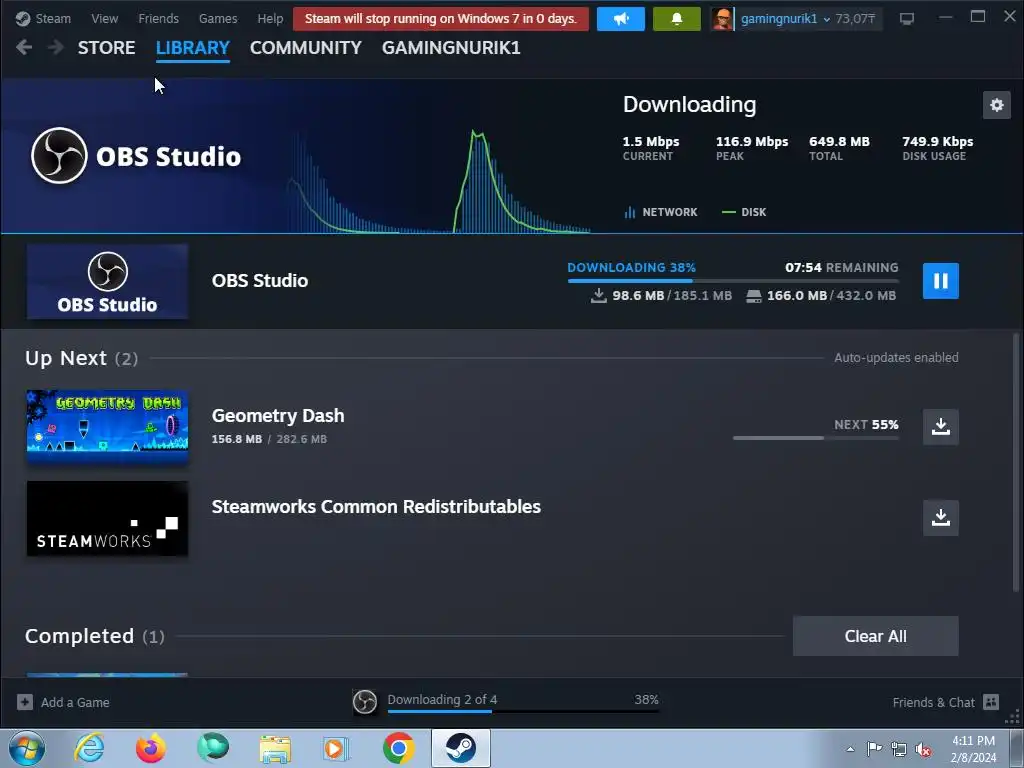
Task: Open Windows Explorer folder from taskbar
Action: click(x=275, y=748)
